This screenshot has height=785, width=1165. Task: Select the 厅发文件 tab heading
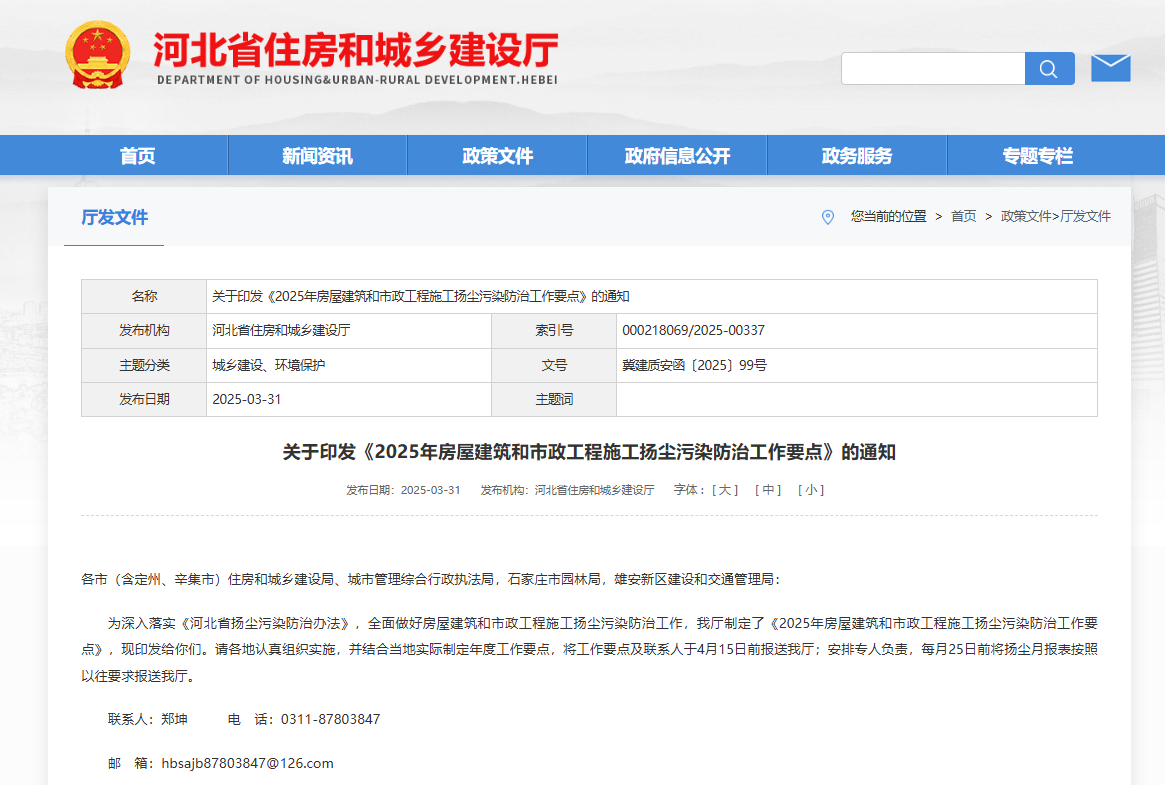[x=114, y=217]
